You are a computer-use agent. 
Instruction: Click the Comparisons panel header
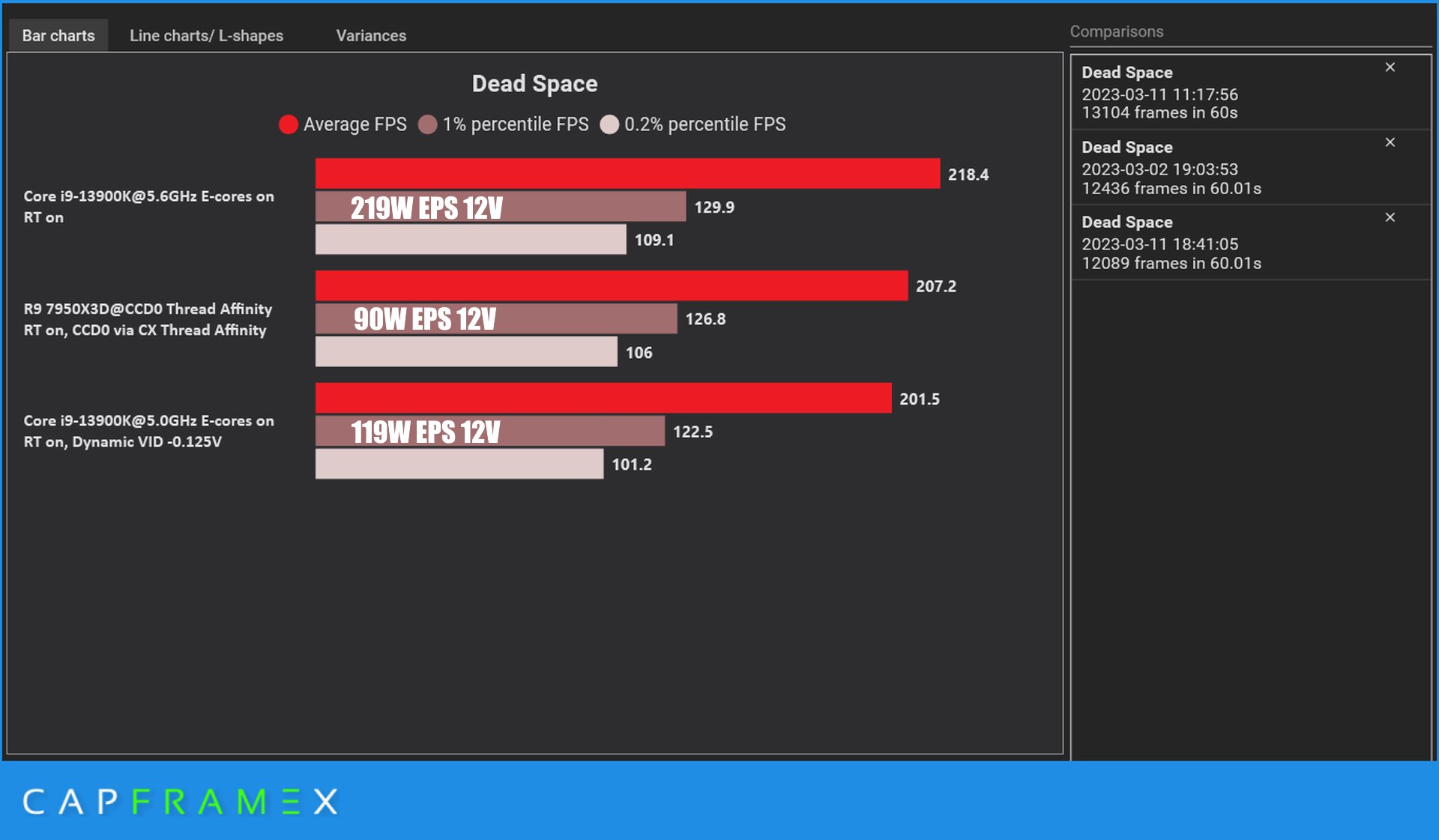coord(1116,31)
